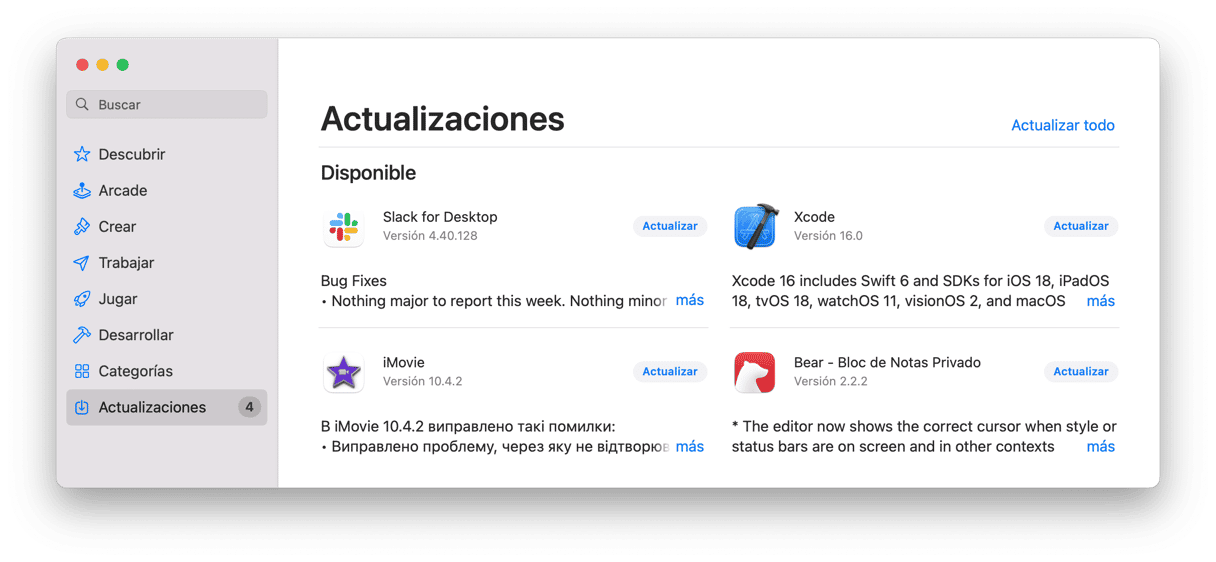Focus the Buscar search field
Viewport: 1216px width, 562px height.
pyautogui.click(x=167, y=104)
